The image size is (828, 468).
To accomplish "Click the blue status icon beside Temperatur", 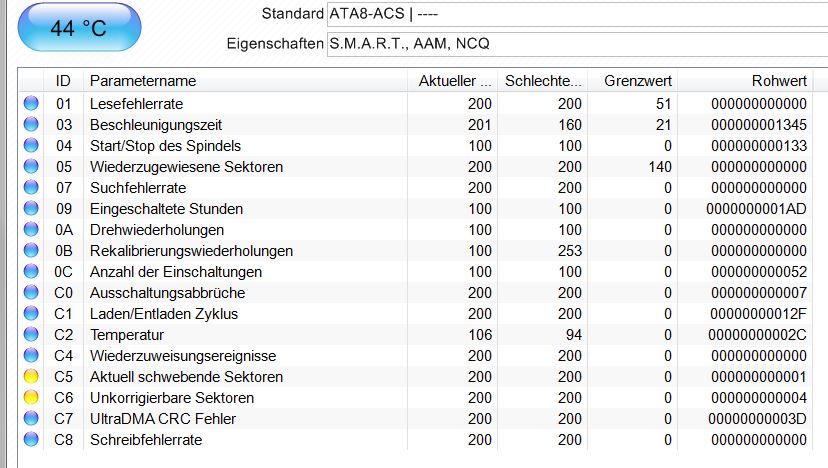I will click(x=30, y=335).
